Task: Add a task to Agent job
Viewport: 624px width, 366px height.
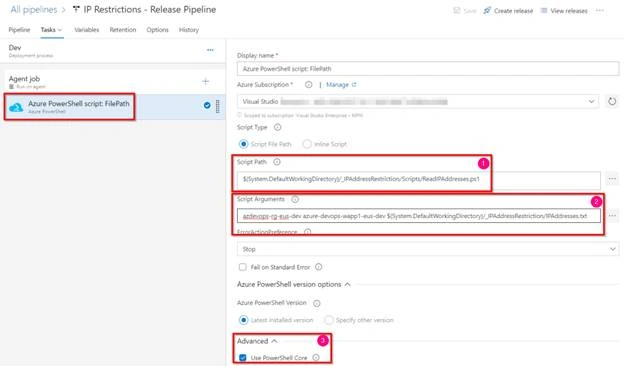Action: pos(205,82)
